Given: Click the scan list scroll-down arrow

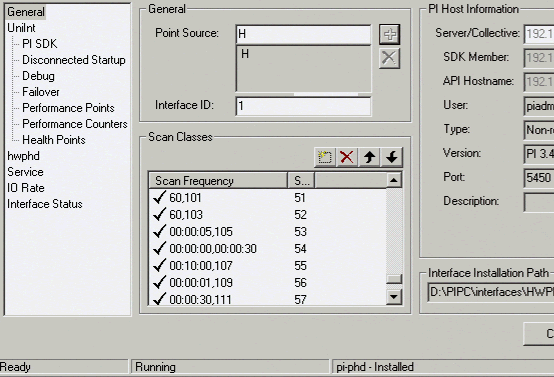Looking at the screenshot, I should [394, 296].
